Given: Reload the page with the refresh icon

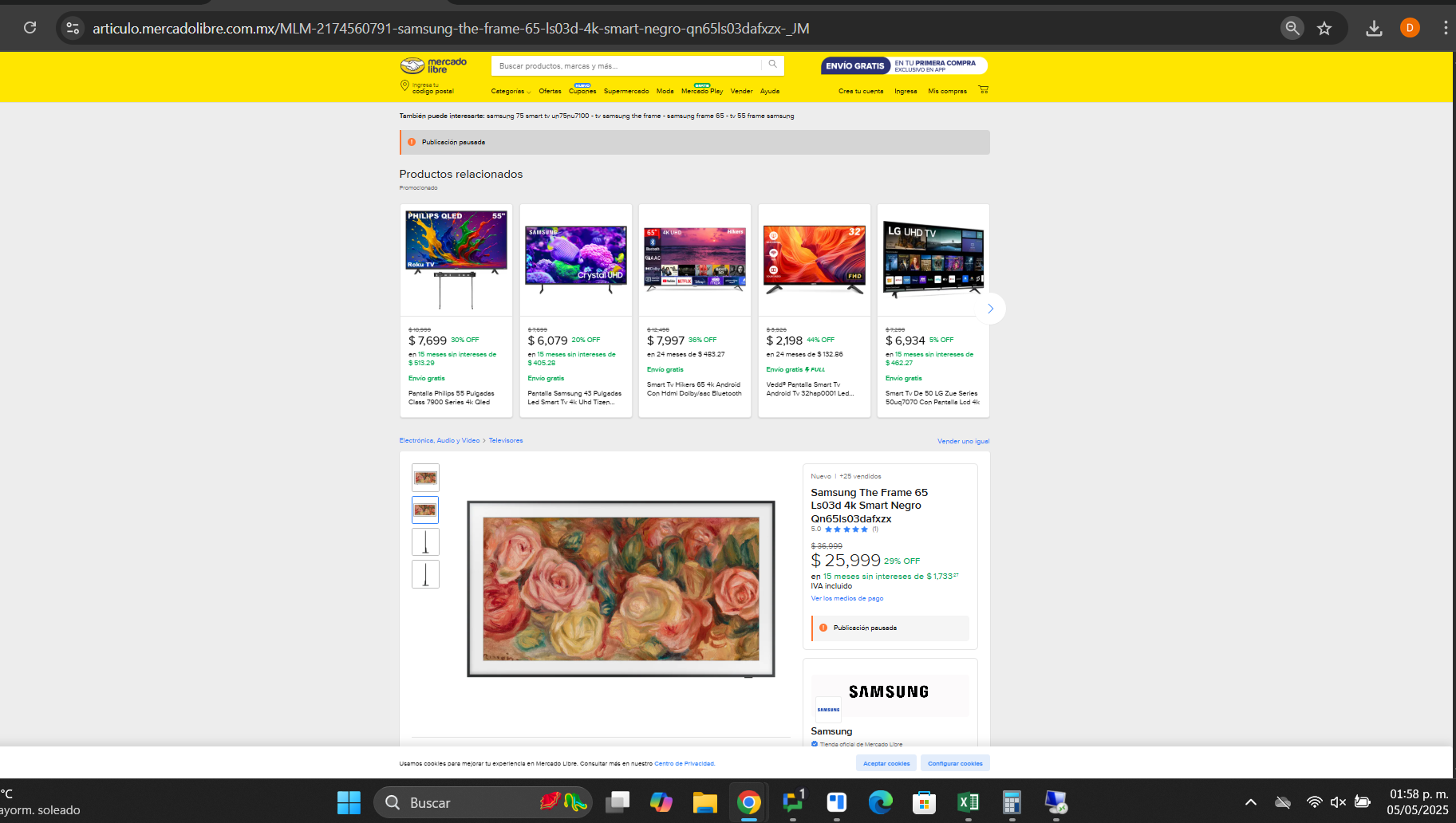Looking at the screenshot, I should [30, 28].
